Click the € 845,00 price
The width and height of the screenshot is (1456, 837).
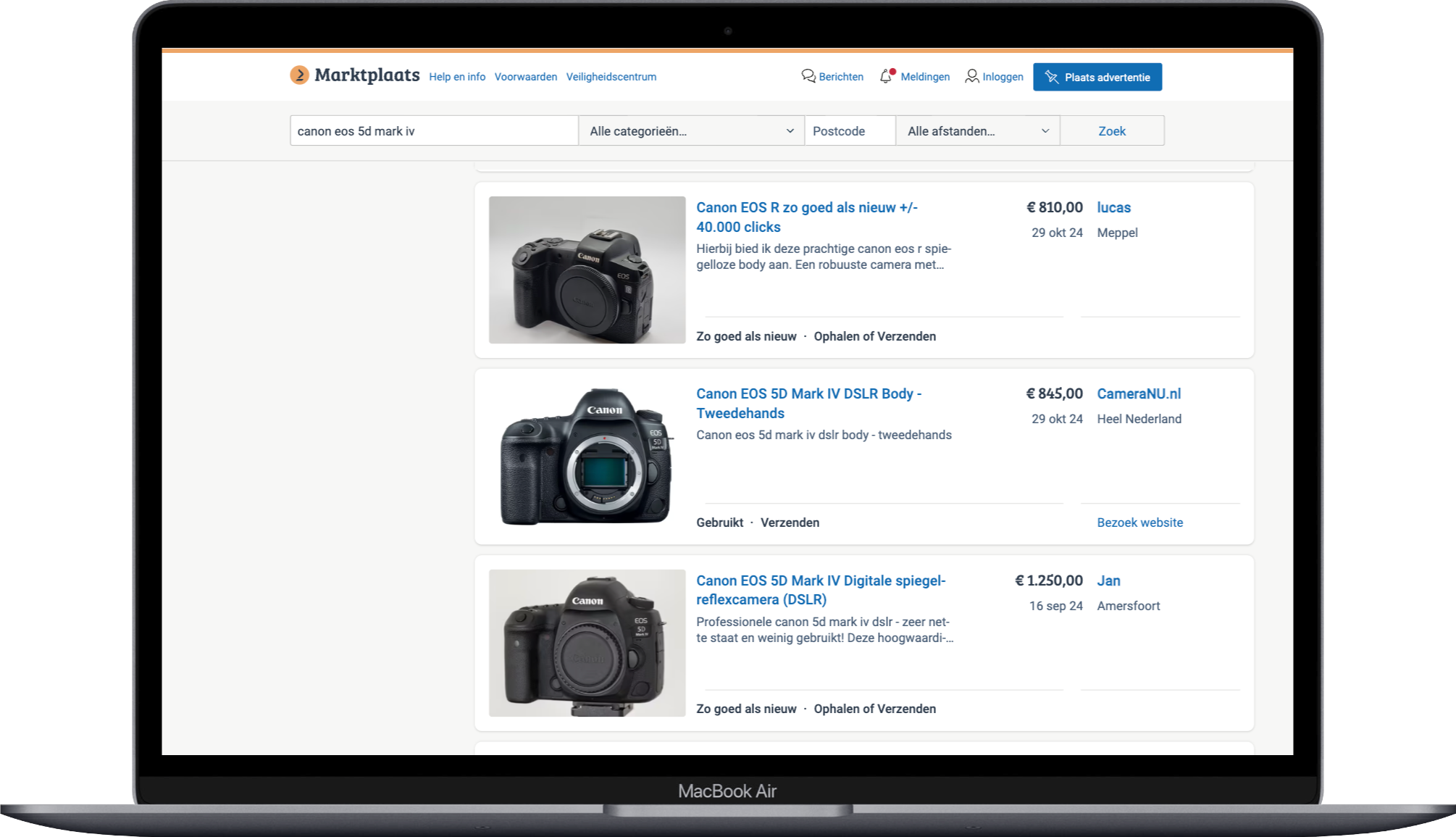pyautogui.click(x=1054, y=394)
